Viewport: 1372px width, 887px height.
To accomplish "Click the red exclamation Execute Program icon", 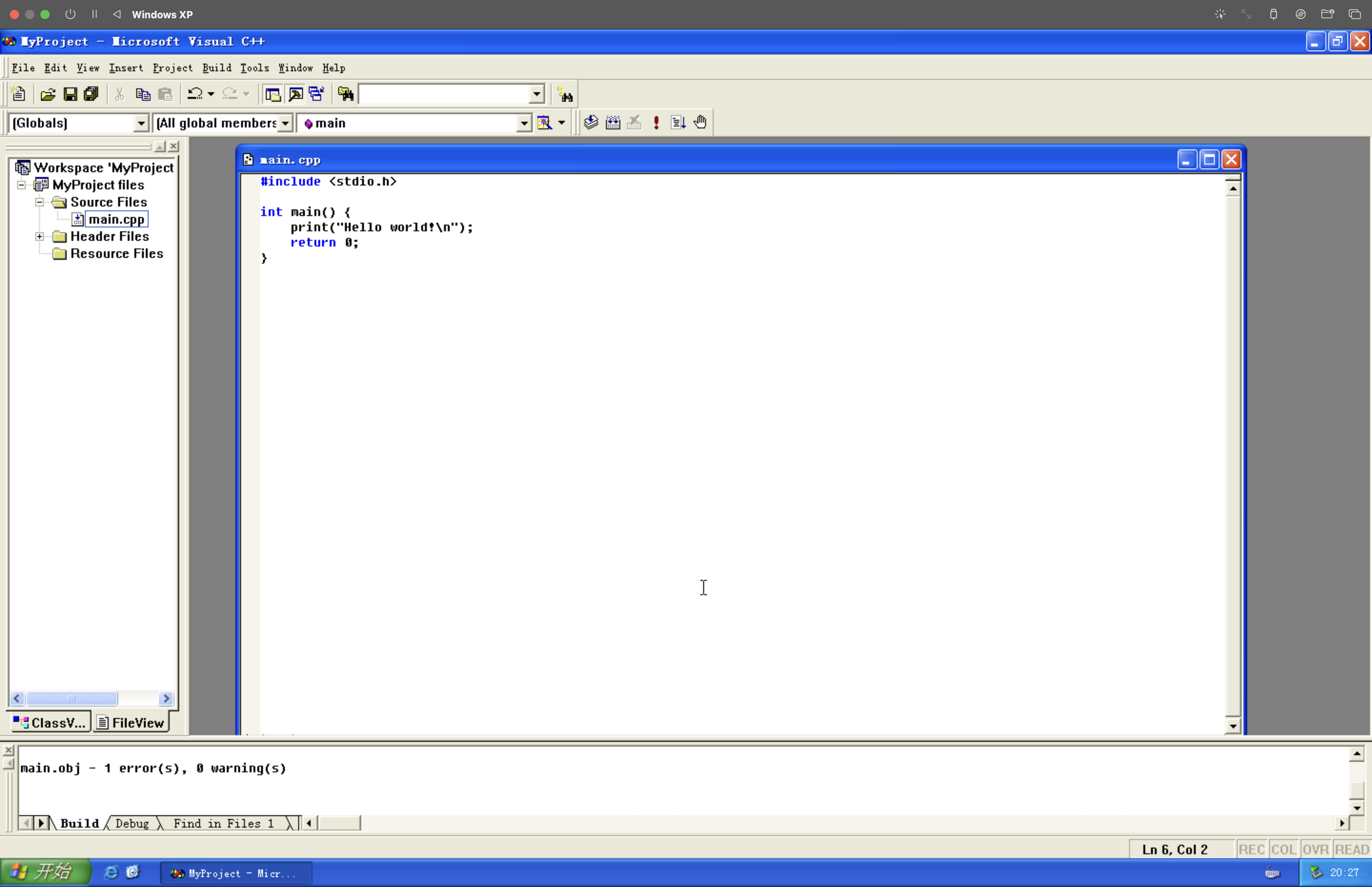I will point(656,122).
